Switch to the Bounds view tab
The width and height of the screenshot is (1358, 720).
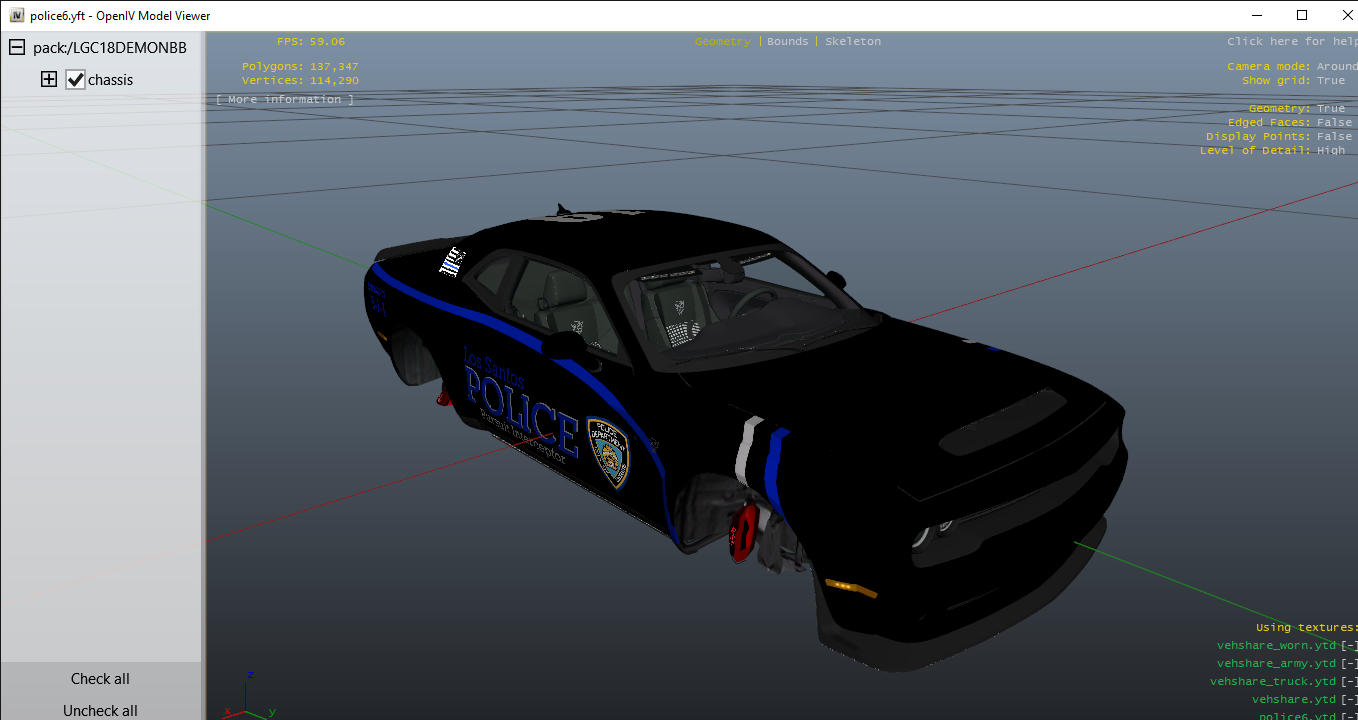click(787, 42)
